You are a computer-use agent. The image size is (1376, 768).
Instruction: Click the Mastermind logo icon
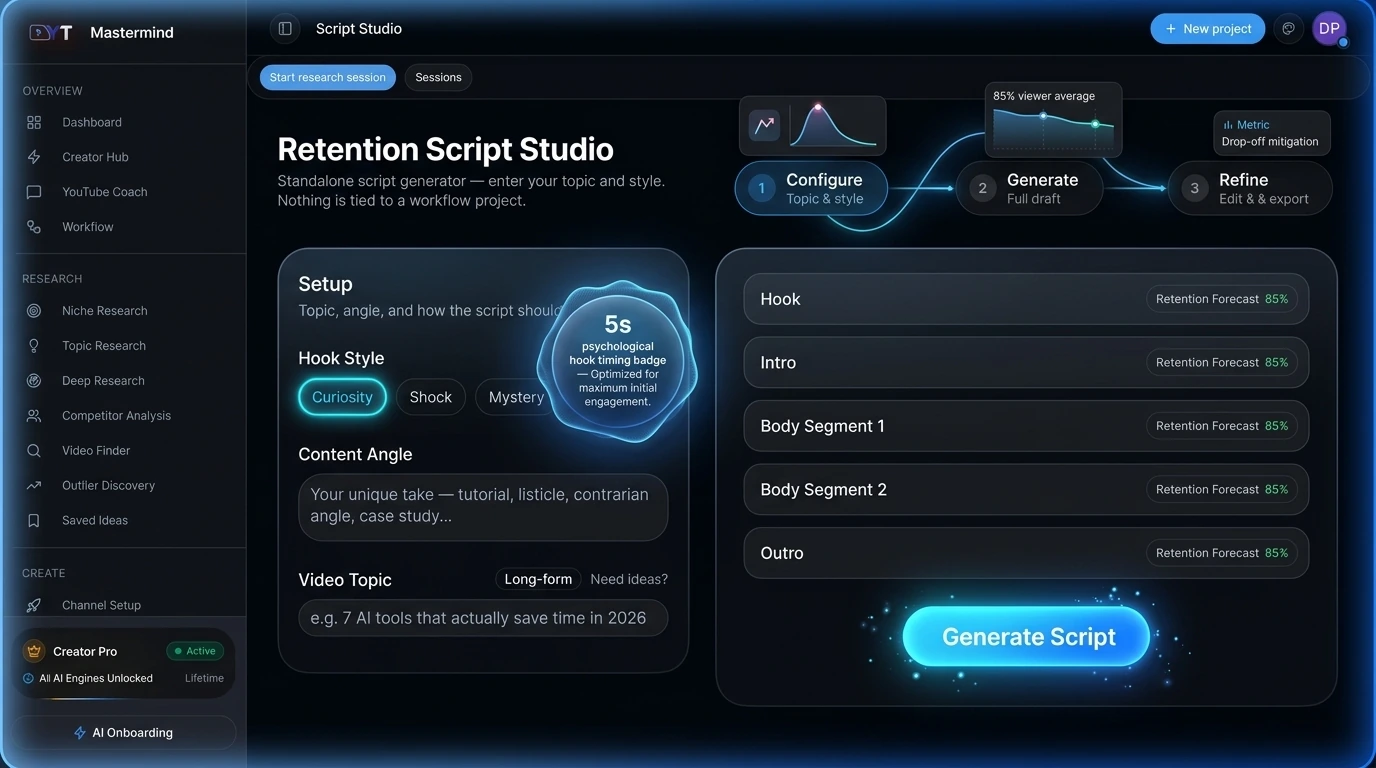pos(51,32)
